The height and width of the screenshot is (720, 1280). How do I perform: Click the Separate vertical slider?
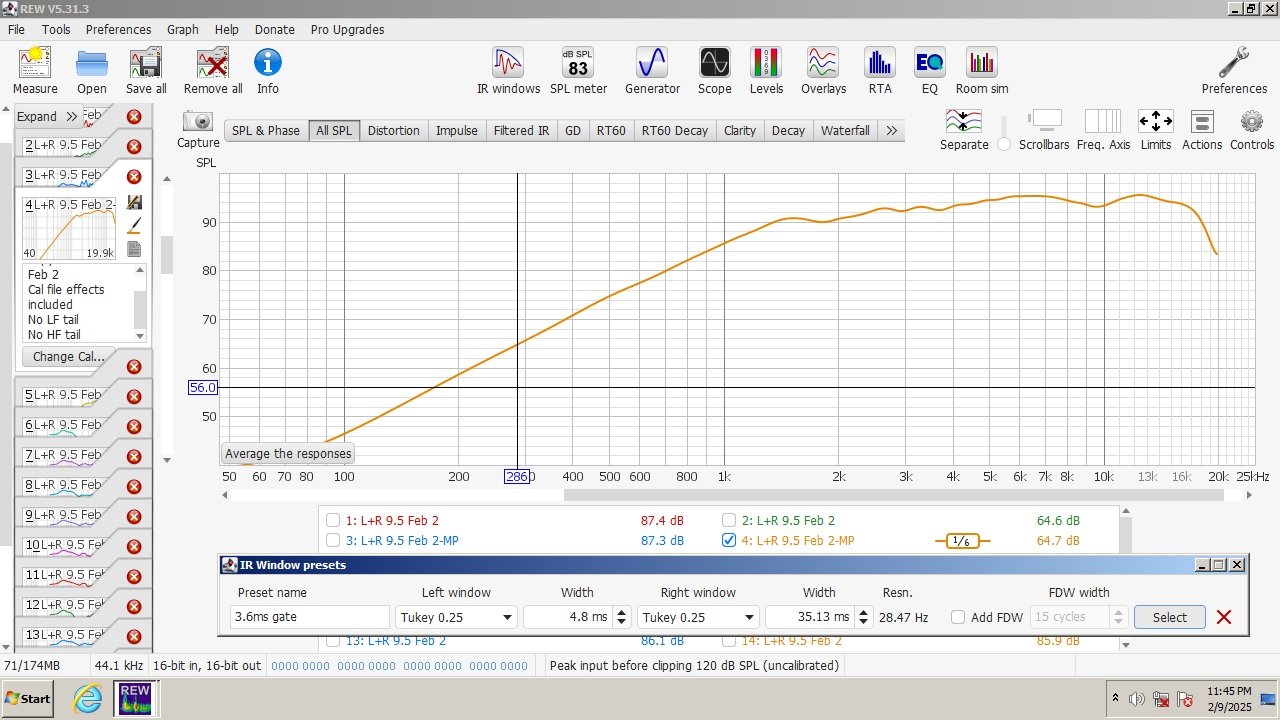(x=1004, y=132)
